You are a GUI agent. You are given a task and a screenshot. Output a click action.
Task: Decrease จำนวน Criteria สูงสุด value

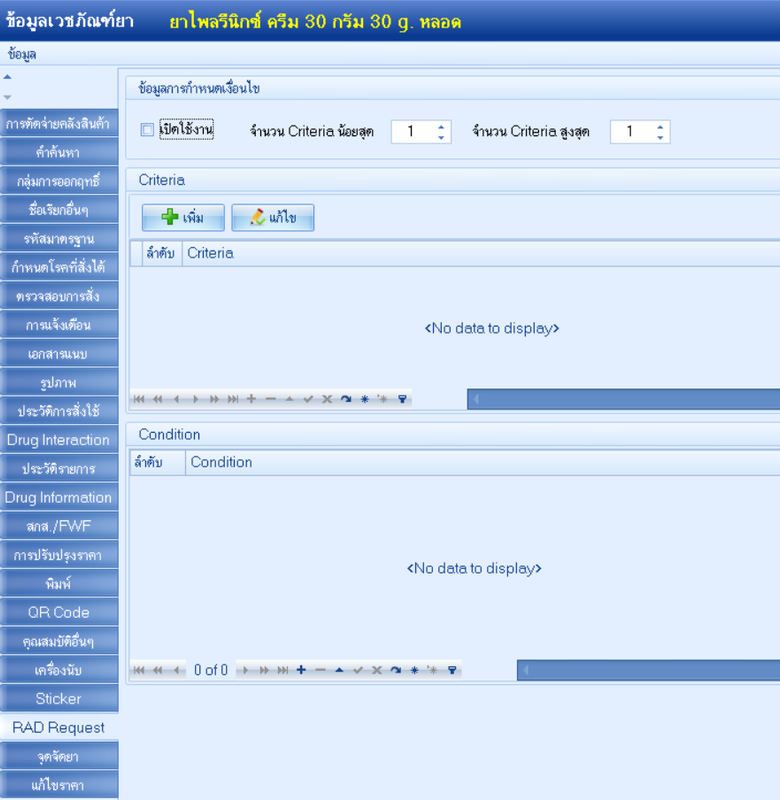(660, 137)
